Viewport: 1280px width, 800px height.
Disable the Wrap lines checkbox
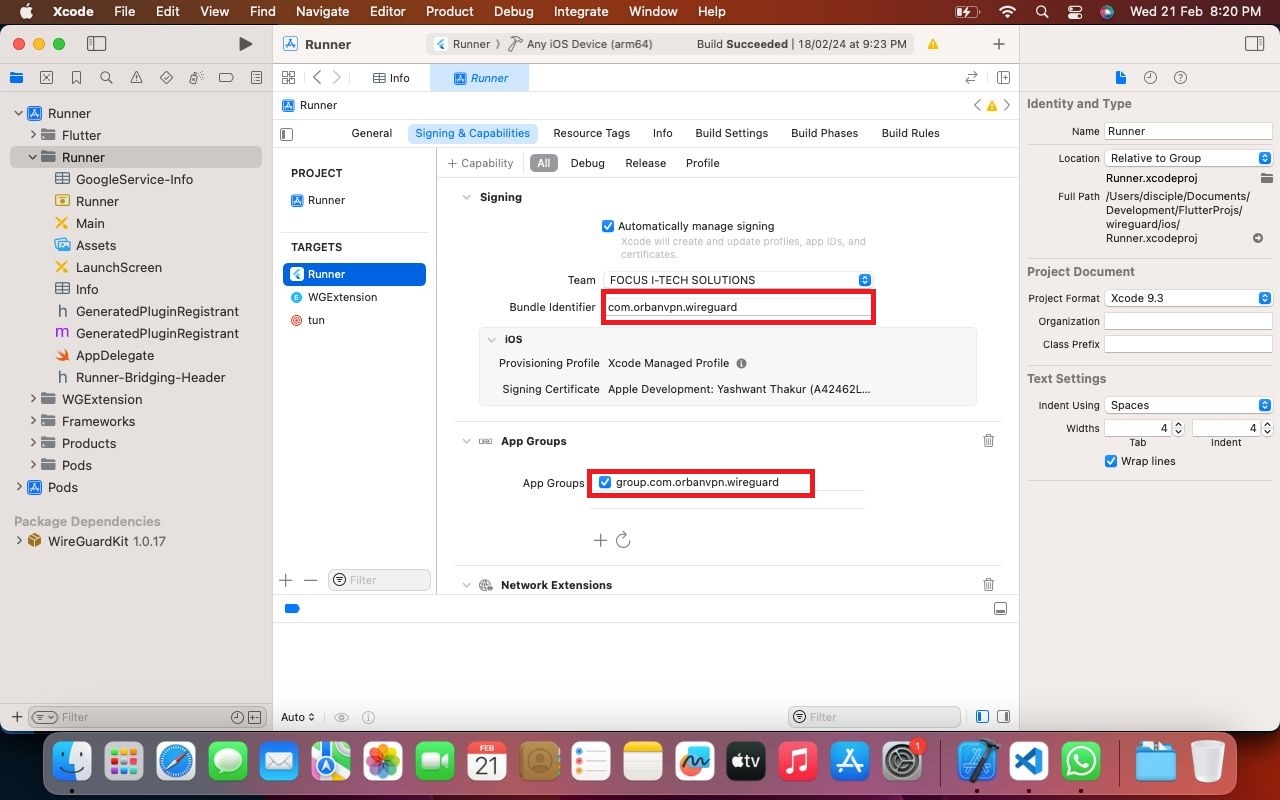[1111, 461]
